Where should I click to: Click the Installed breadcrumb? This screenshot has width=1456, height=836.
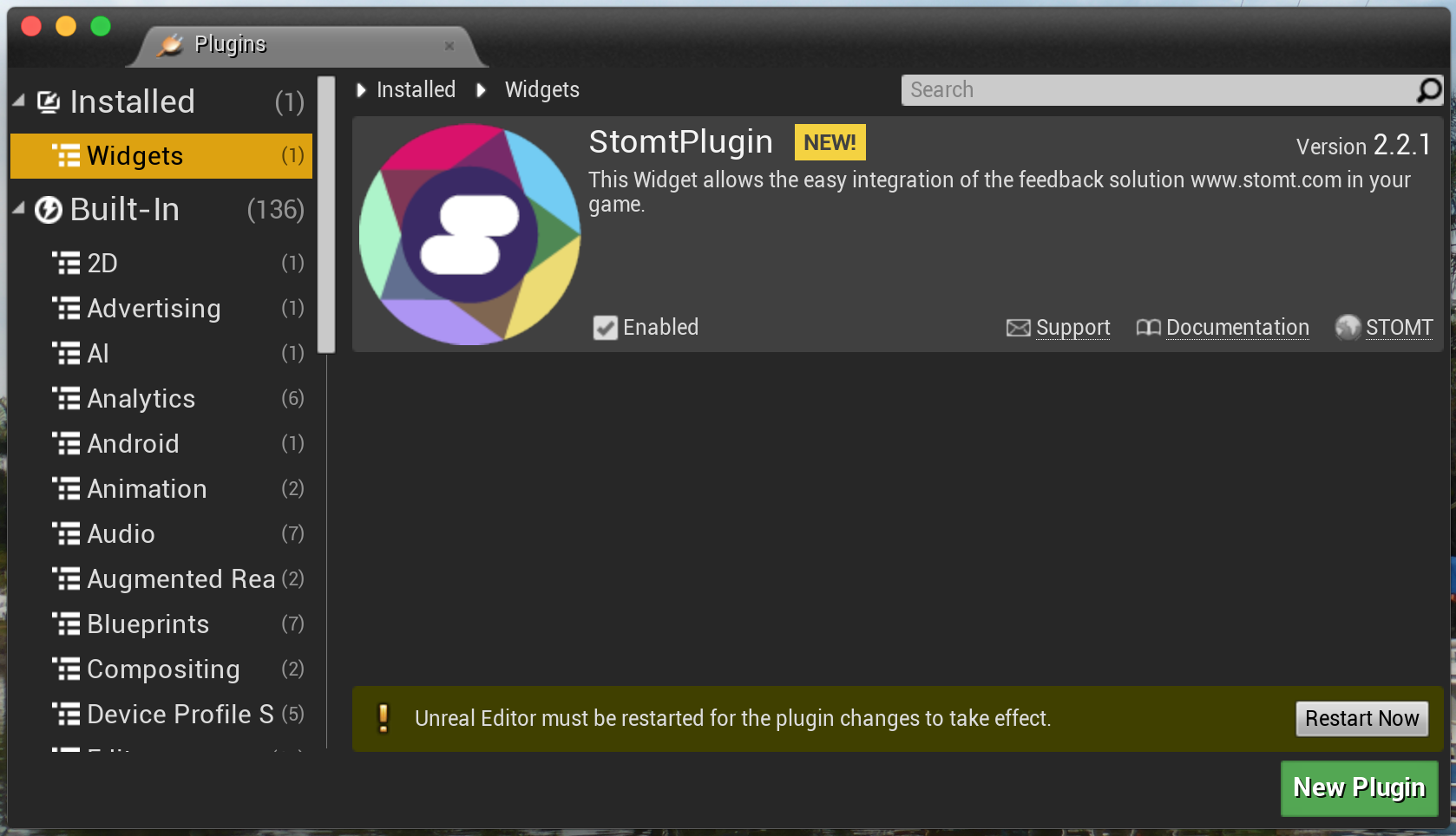(x=416, y=90)
